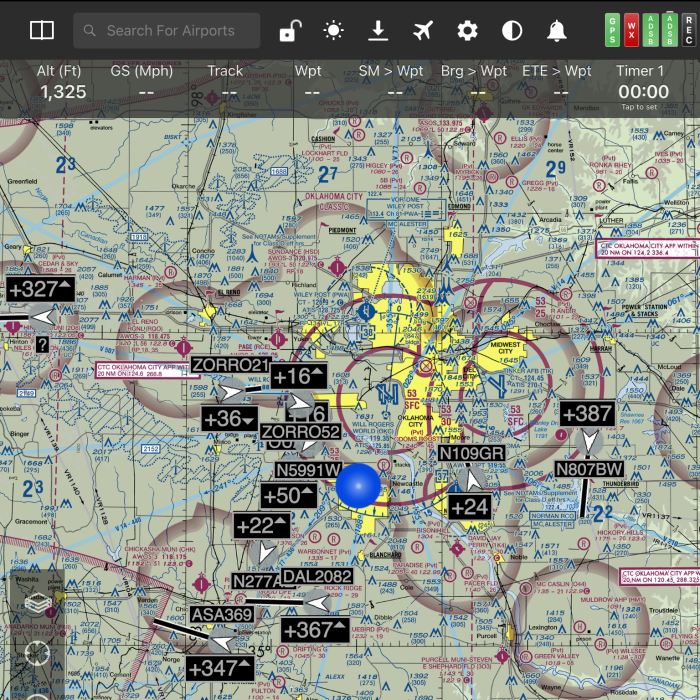This screenshot has height=700, width=700.
Task: Toggle the half-circle contrast night mode icon
Action: pyautogui.click(x=512, y=31)
